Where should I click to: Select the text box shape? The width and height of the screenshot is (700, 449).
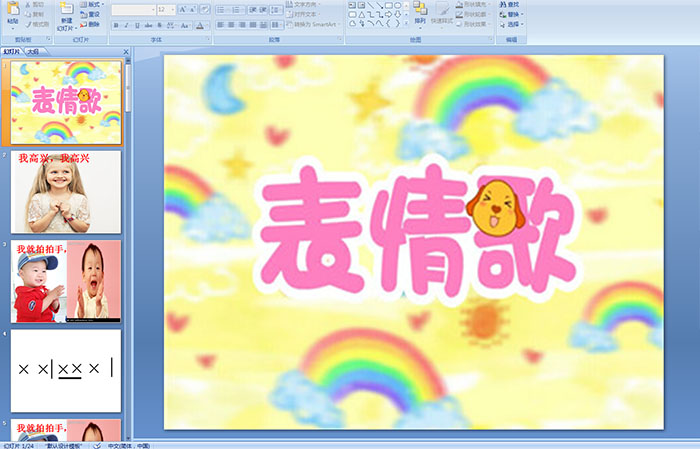tap(353, 5)
